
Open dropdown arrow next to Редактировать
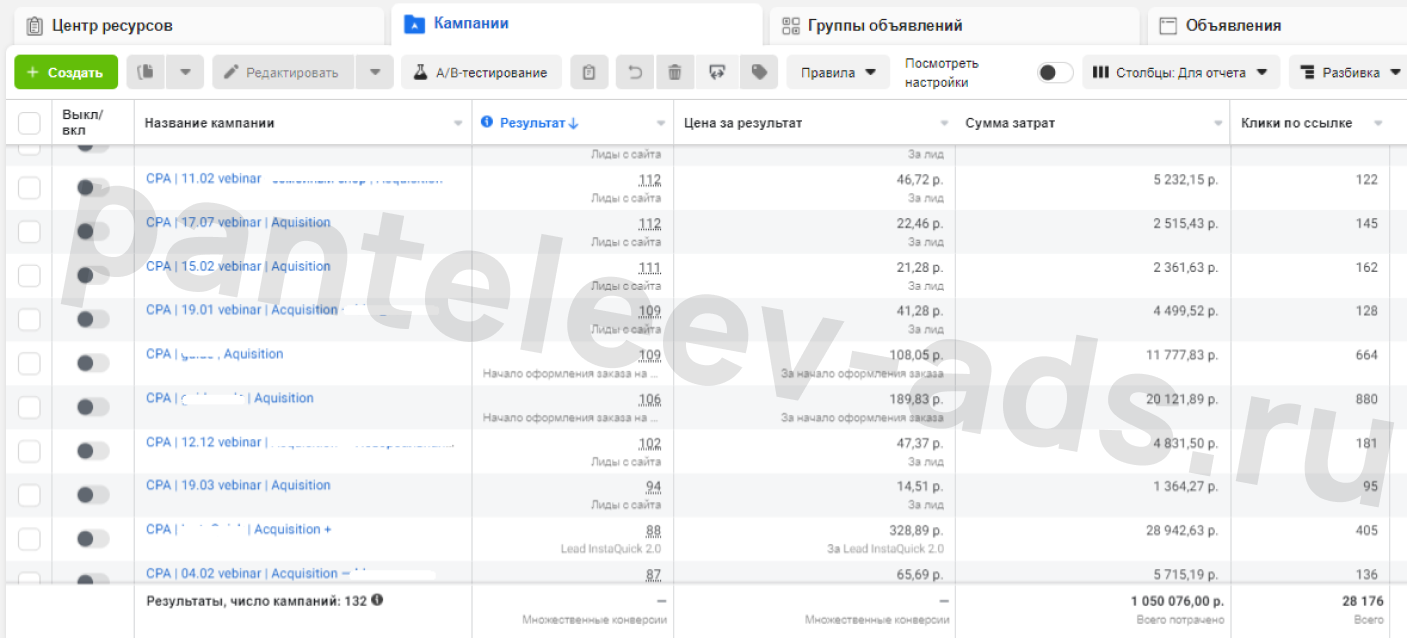[x=375, y=72]
